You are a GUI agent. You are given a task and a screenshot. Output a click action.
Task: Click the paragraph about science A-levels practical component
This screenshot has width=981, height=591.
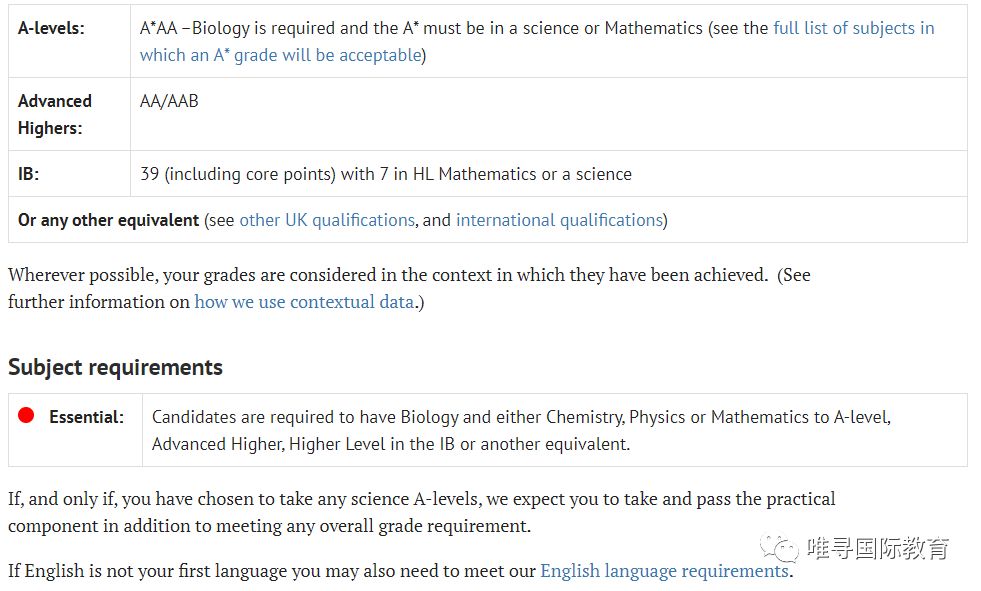tap(422, 512)
